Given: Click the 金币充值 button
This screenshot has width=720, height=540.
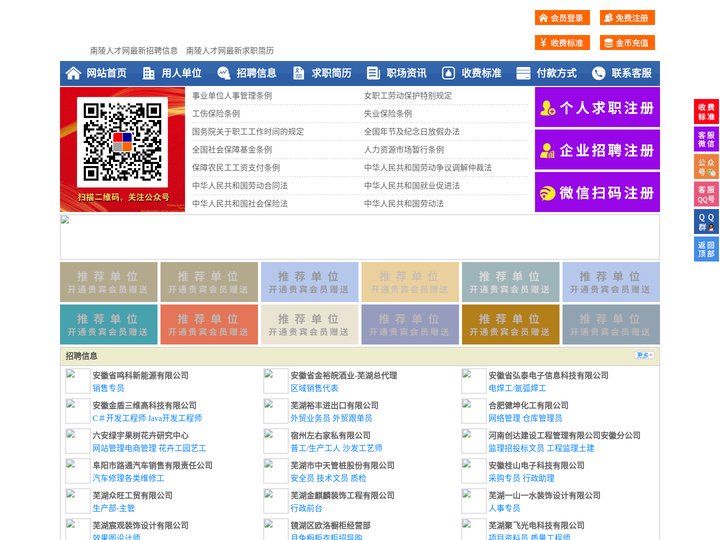Looking at the screenshot, I should [x=627, y=43].
